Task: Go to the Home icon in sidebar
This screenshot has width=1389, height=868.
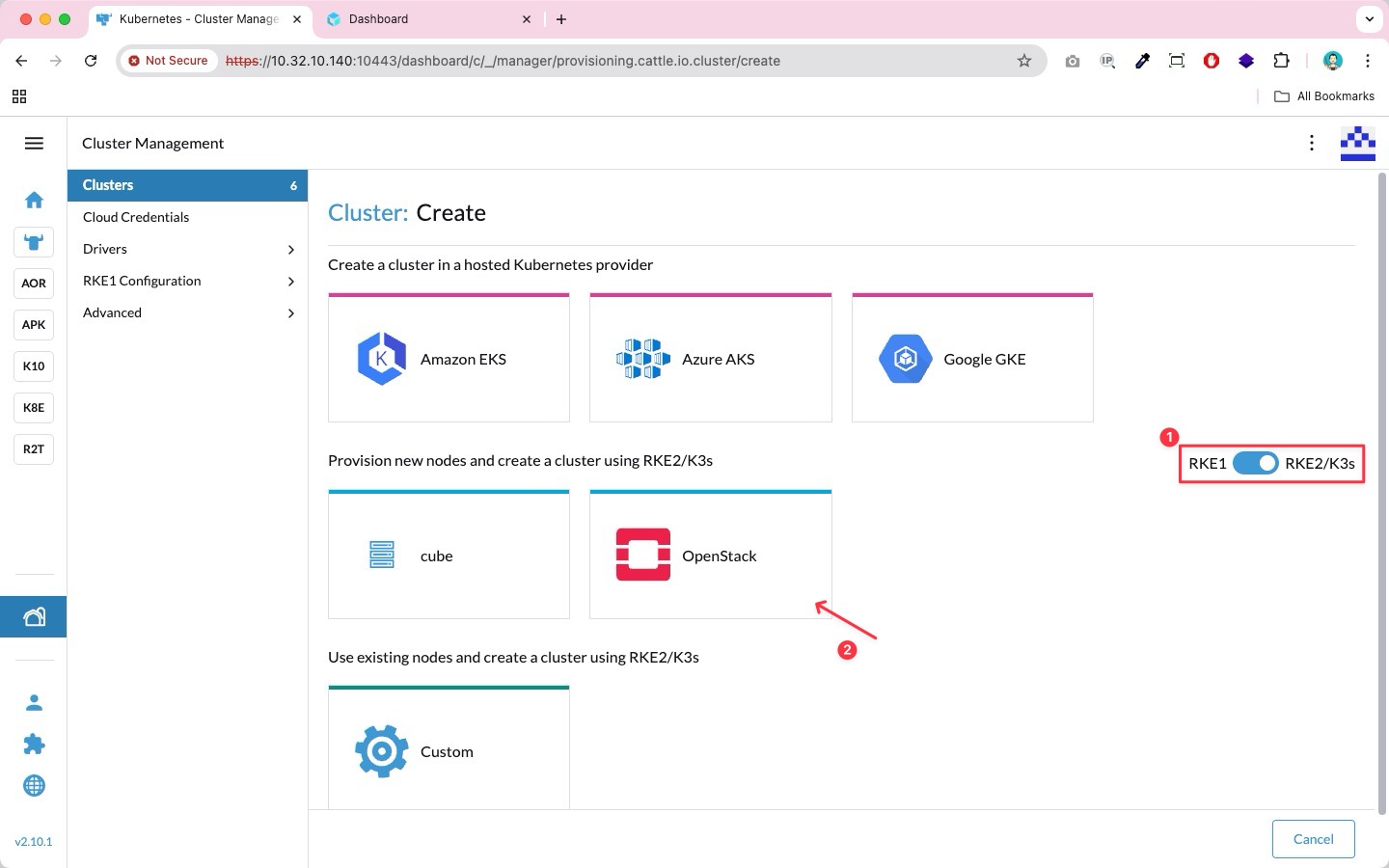Action: 34,200
